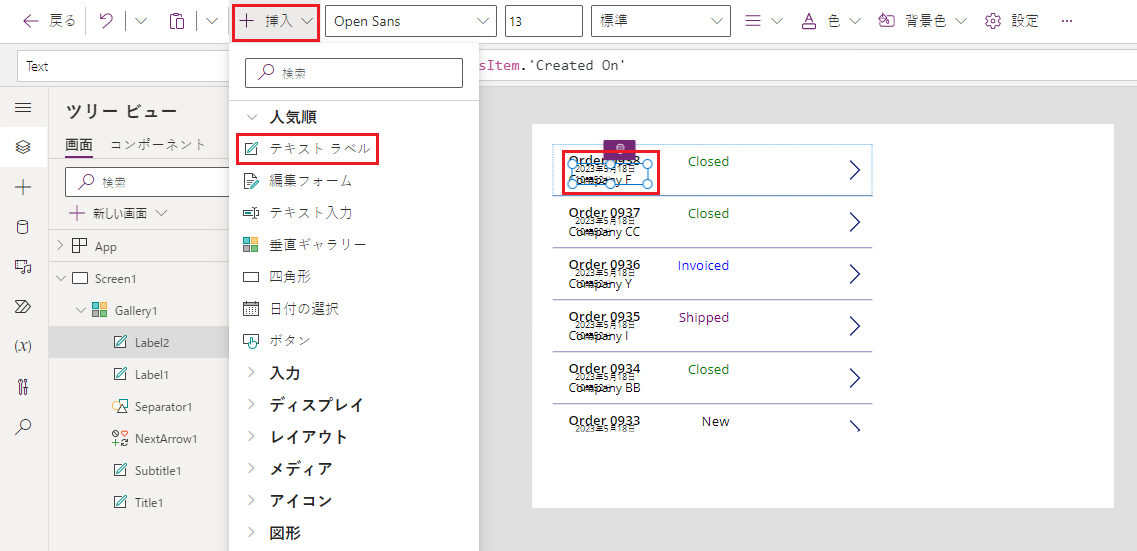Collapse the 人気順 section

[x=252, y=117]
